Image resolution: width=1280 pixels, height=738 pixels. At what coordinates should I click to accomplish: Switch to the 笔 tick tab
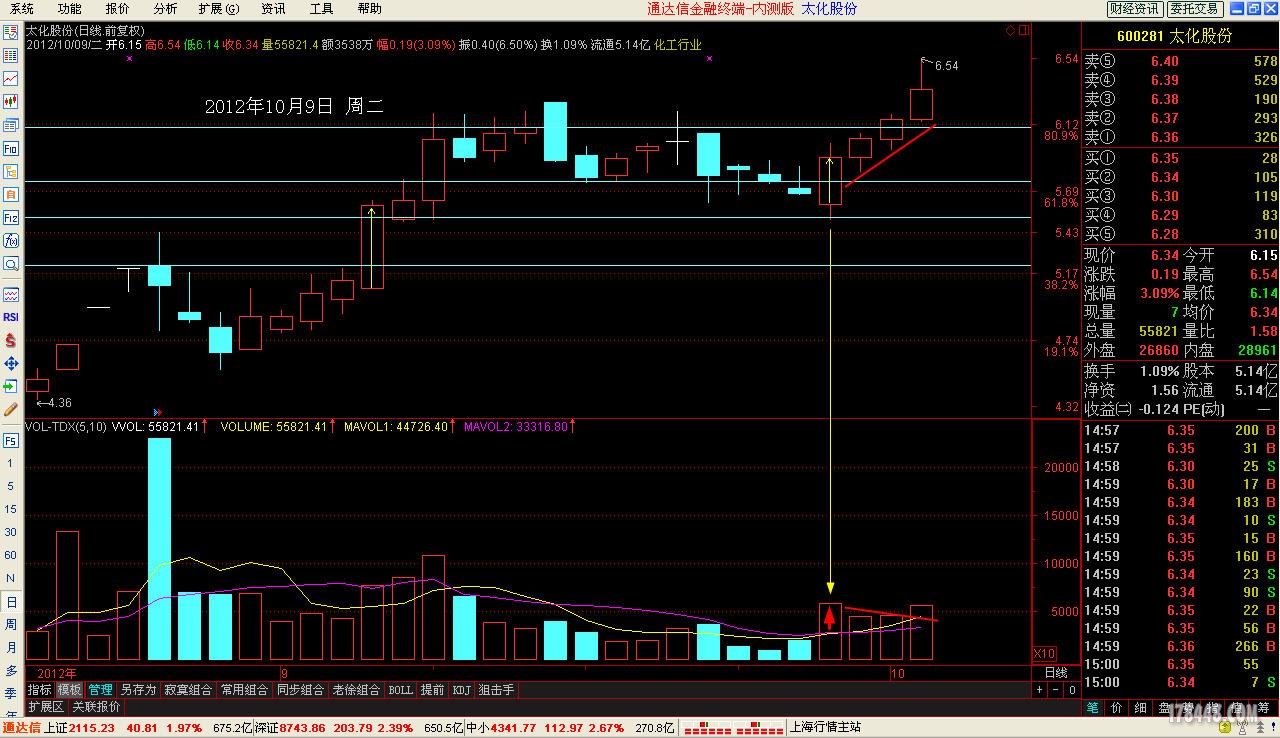[x=1093, y=707]
